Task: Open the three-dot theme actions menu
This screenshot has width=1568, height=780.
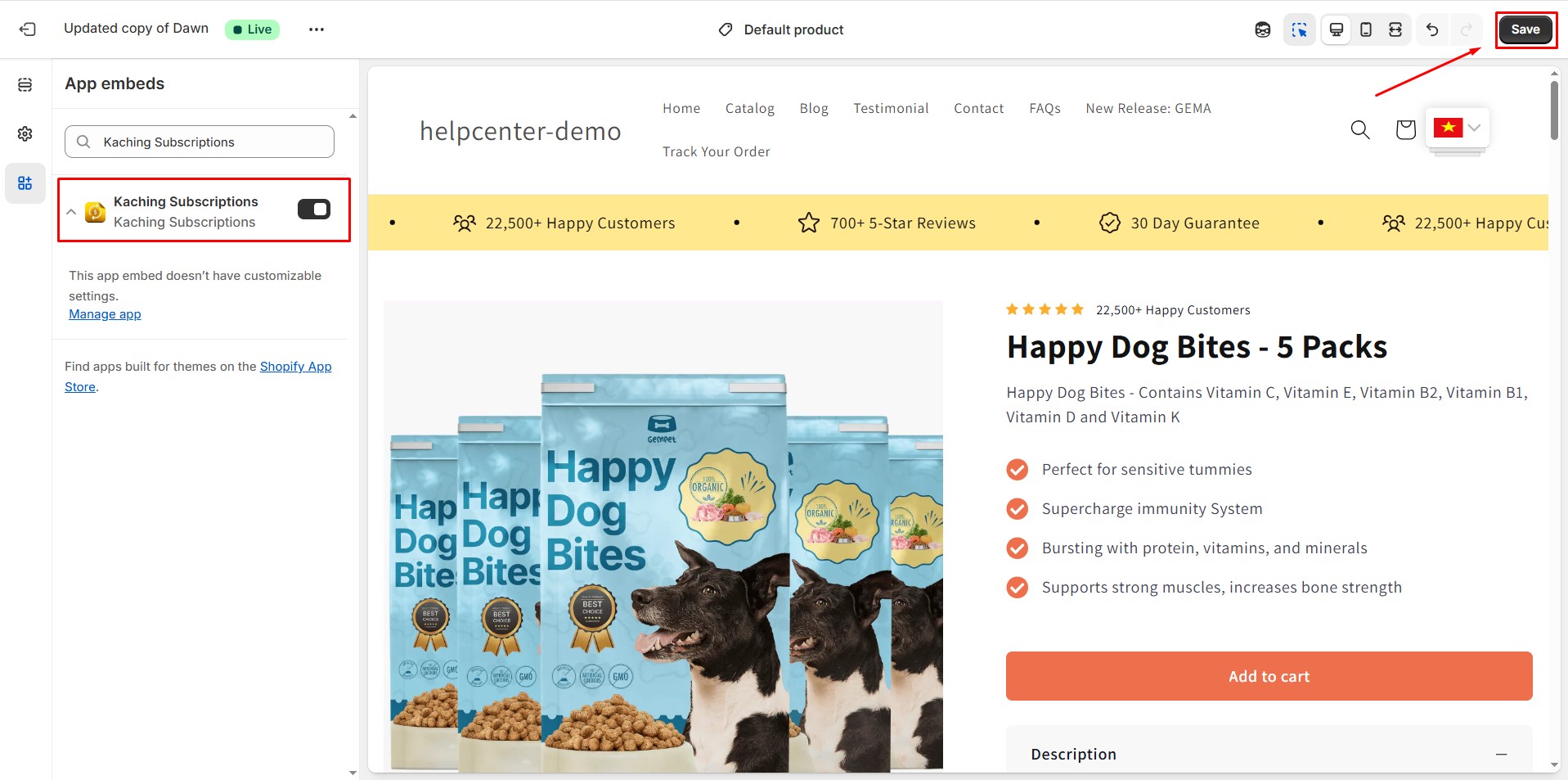Action: pos(317,29)
